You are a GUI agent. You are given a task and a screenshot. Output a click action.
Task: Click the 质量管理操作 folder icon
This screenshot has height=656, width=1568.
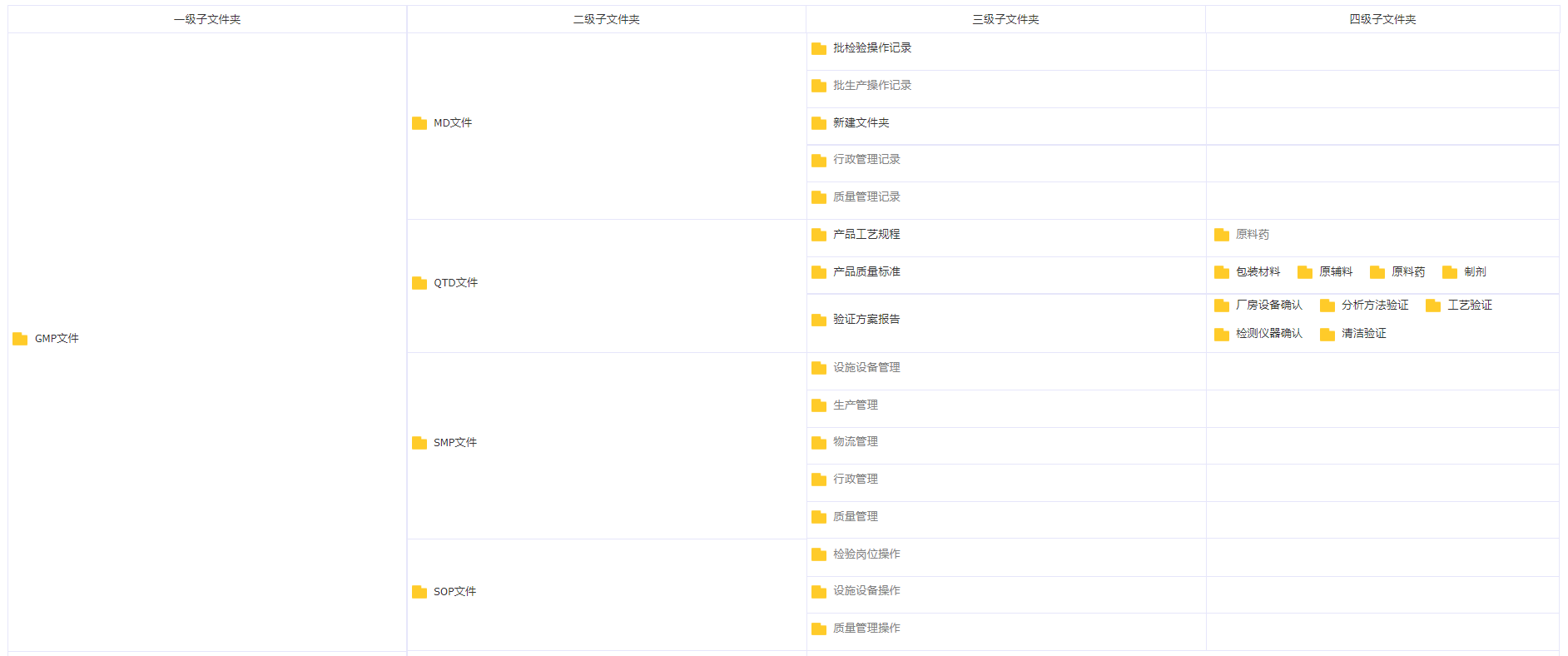point(819,629)
